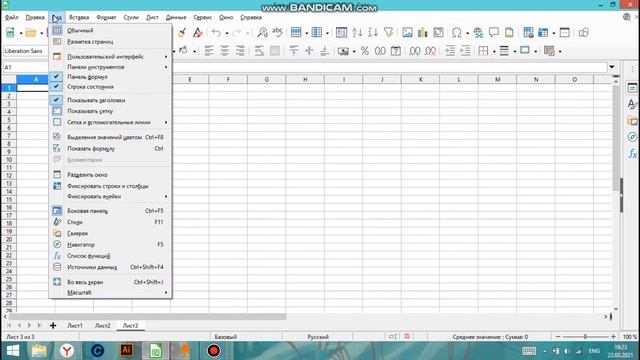Click the Name Box showing A1
The width and height of the screenshot is (640, 360).
click(x=25, y=67)
